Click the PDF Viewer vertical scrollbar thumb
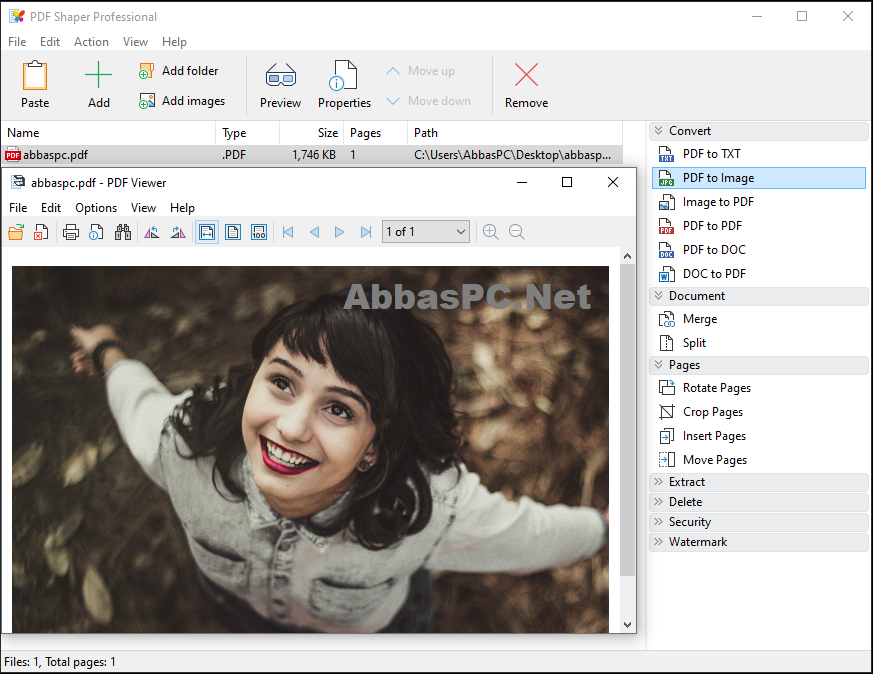Viewport: 873px width, 674px height. pyautogui.click(x=627, y=420)
